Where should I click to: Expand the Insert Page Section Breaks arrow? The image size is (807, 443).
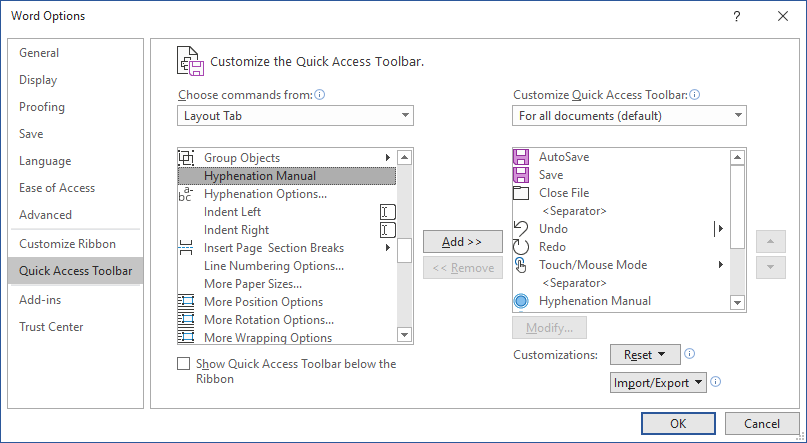[x=388, y=248]
